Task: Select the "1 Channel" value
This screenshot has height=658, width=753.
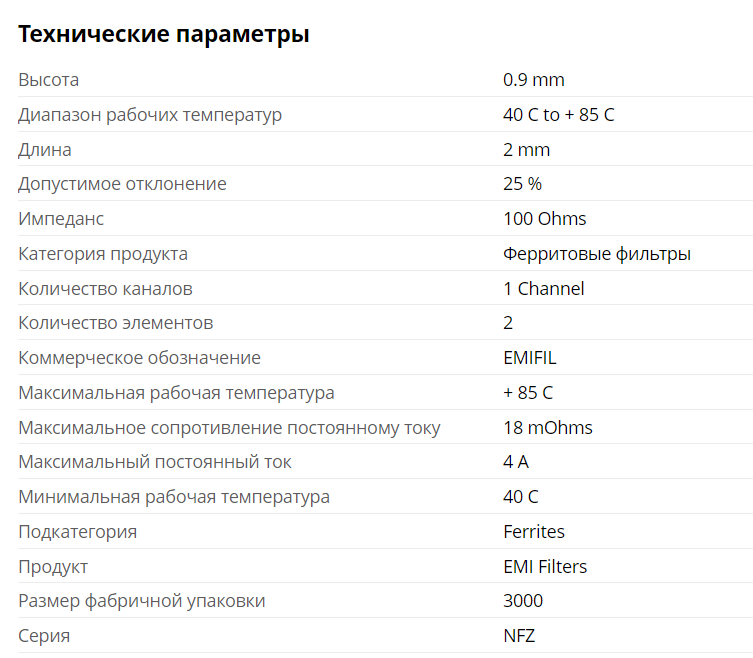Action: (543, 289)
